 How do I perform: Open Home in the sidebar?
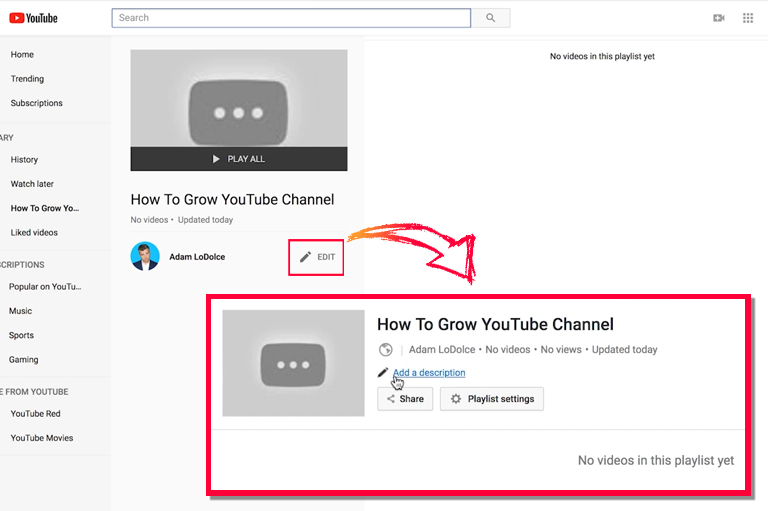click(x=22, y=54)
